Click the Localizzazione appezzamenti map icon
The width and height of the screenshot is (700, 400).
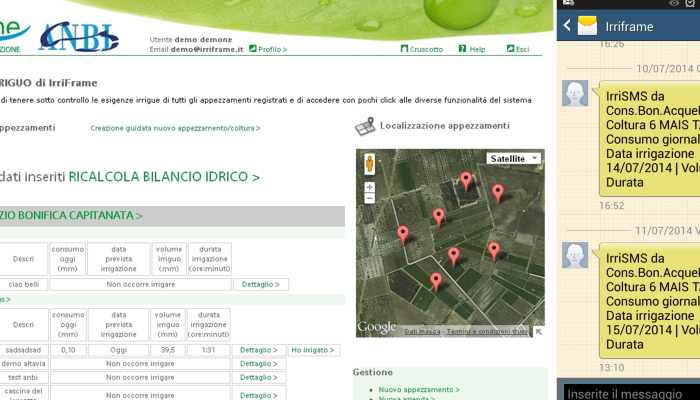coord(365,126)
